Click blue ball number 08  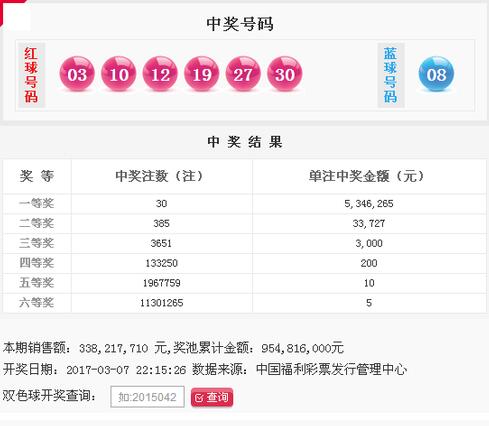[x=436, y=74]
